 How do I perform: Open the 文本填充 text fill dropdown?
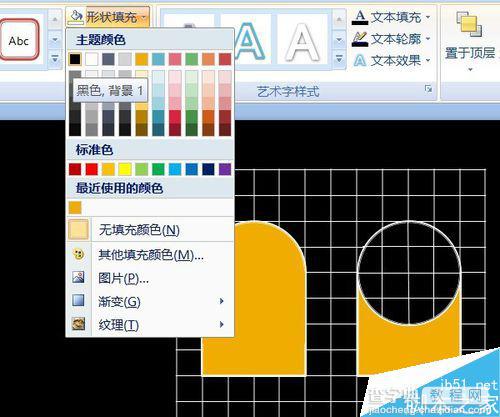(x=392, y=17)
